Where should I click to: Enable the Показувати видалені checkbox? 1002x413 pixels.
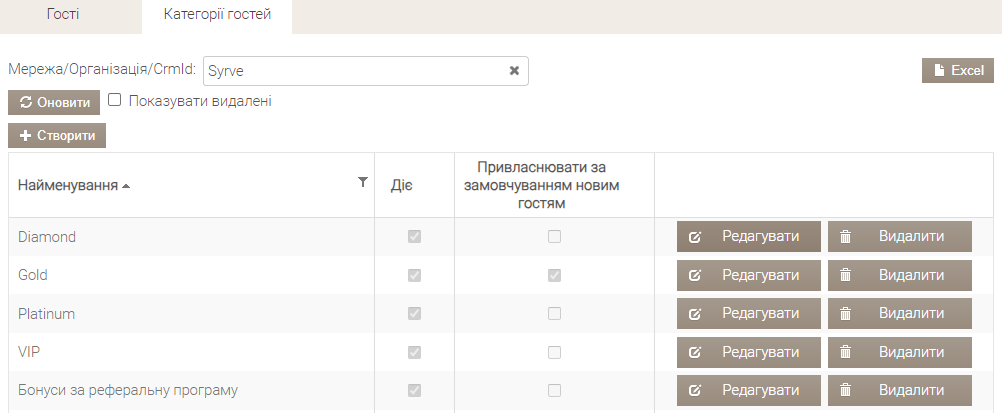(x=114, y=100)
